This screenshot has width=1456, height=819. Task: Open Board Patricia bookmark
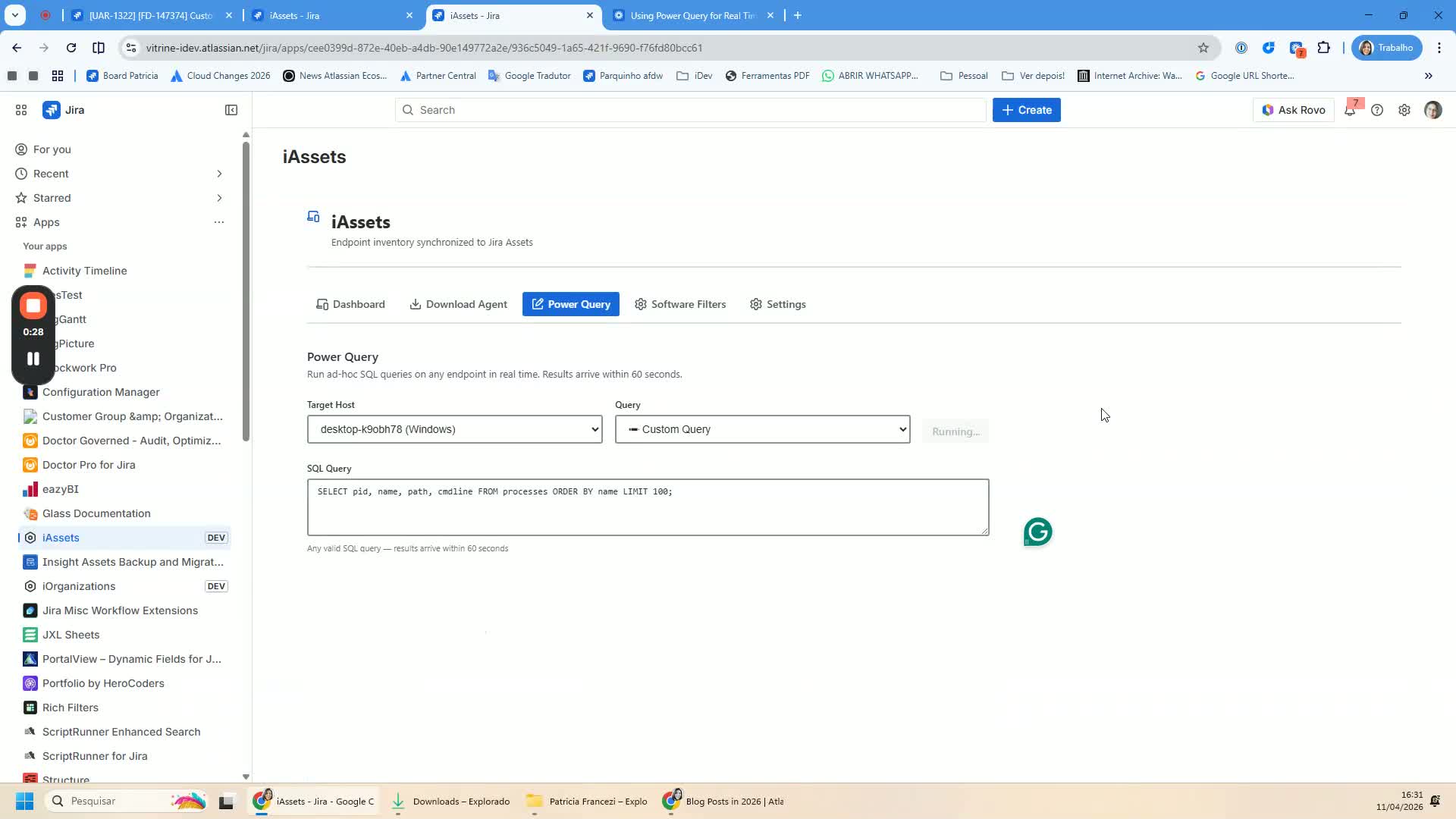[122, 76]
